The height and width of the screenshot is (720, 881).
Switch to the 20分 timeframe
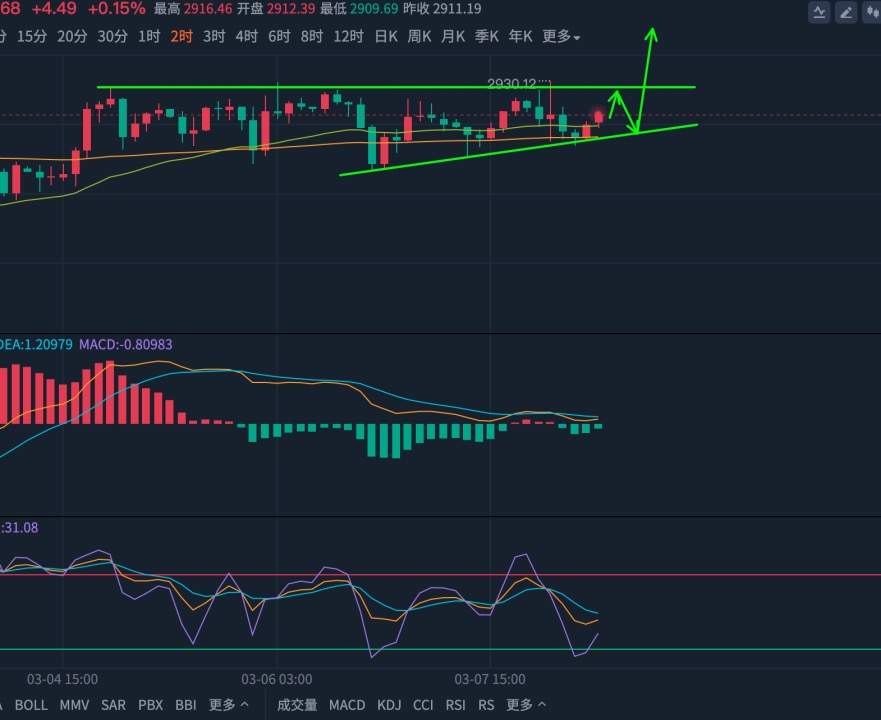[72, 37]
